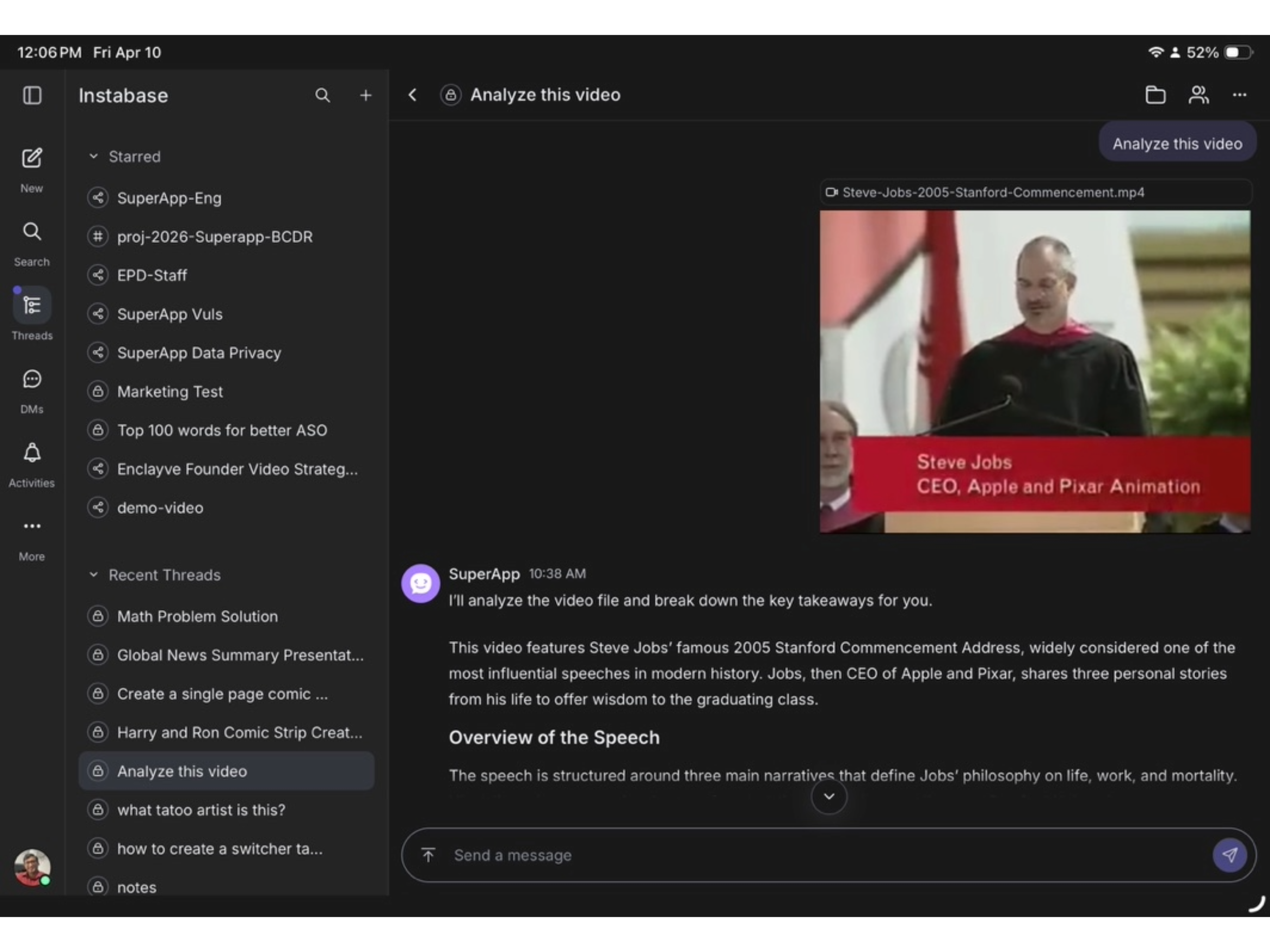This screenshot has width=1270, height=952.
Task: Search threads using Instabase header magnifier
Action: [x=323, y=95]
